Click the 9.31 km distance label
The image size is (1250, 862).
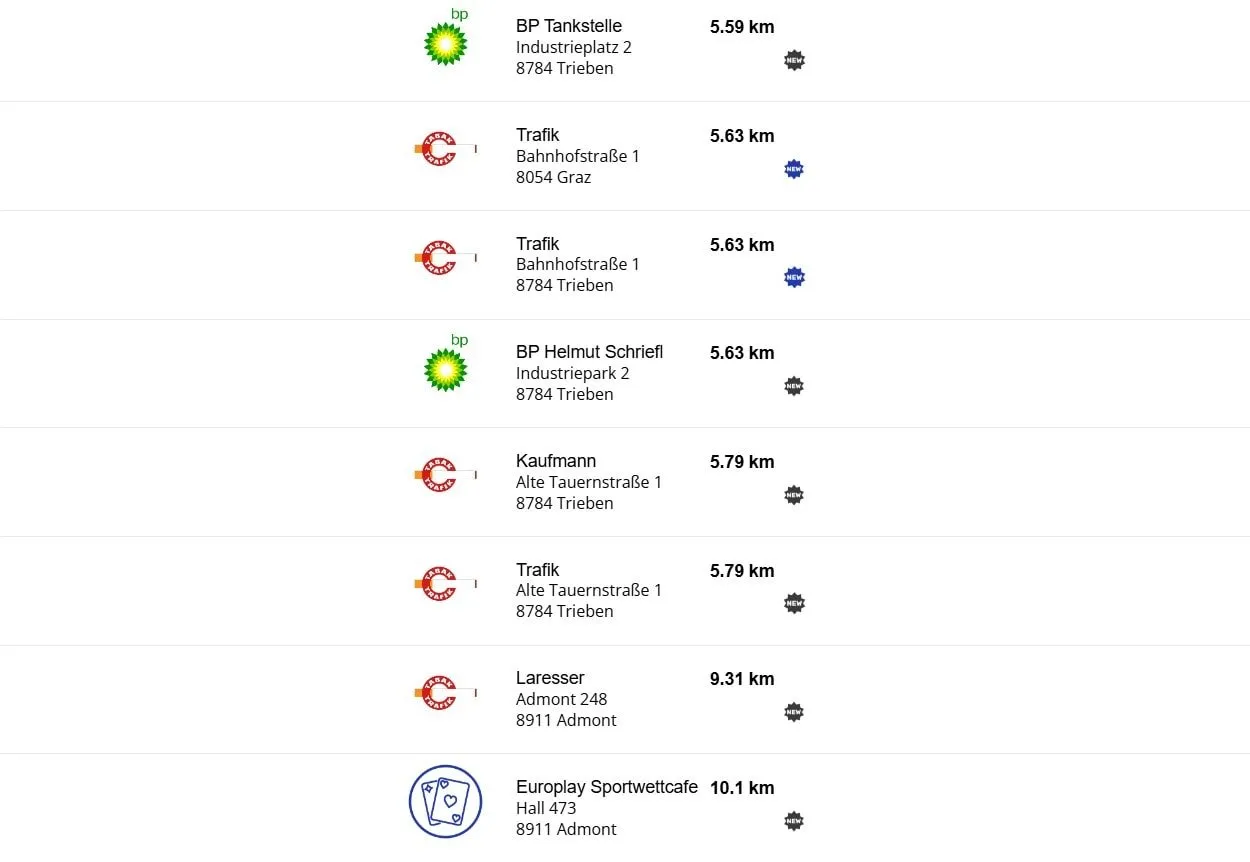coord(742,679)
